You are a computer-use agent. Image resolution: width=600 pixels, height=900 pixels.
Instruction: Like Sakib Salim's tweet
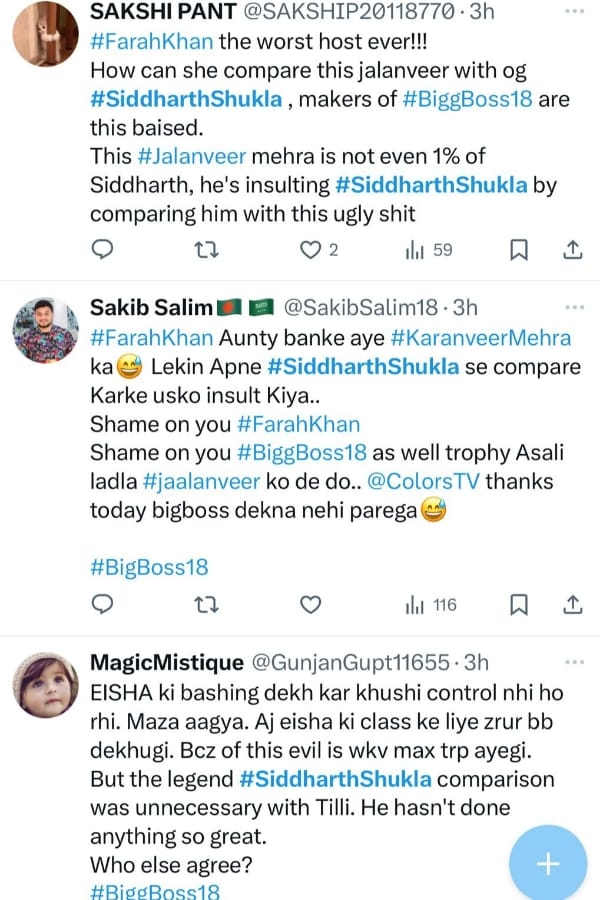click(x=312, y=603)
